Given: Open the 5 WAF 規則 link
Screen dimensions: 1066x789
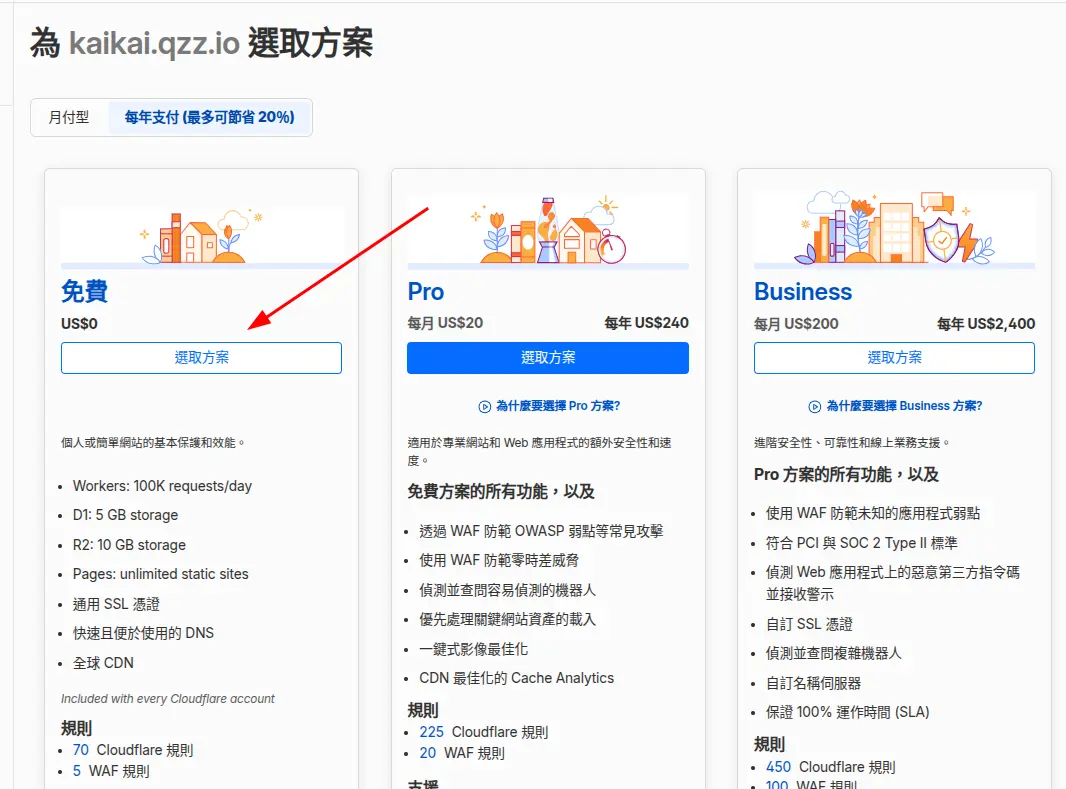Looking at the screenshot, I should tap(77, 771).
